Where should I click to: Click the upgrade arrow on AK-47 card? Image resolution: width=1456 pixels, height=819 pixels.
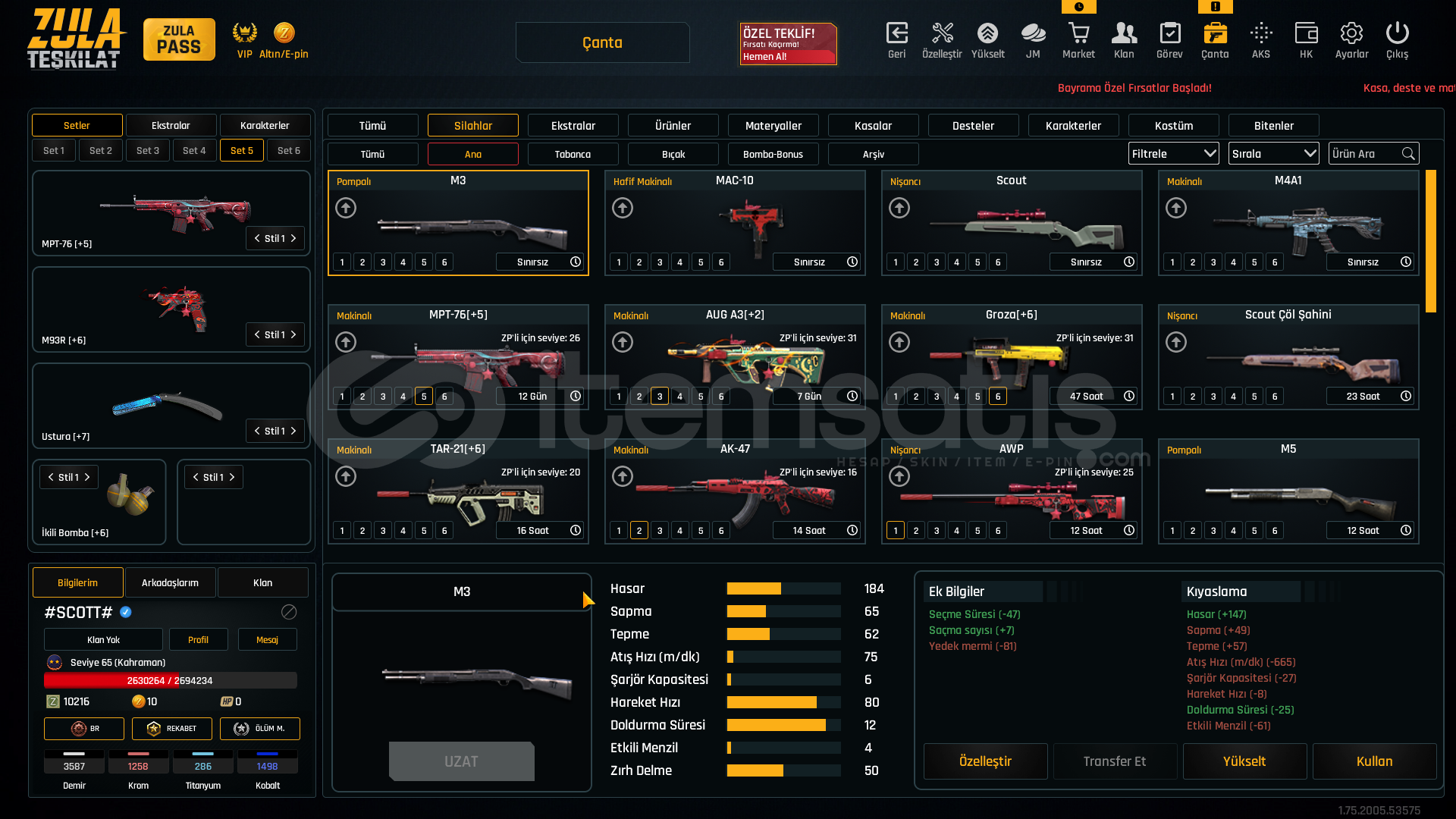coord(623,476)
